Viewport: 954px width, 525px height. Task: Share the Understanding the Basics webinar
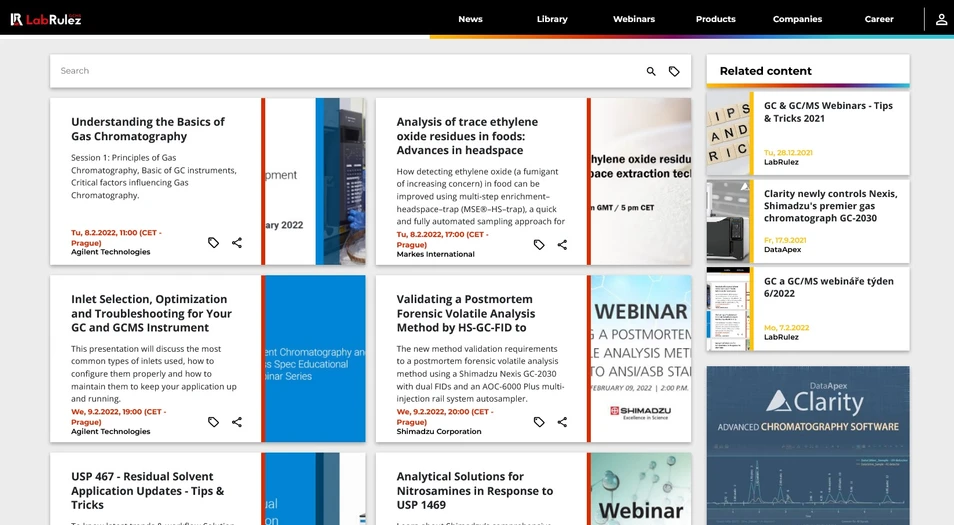pyautogui.click(x=237, y=243)
